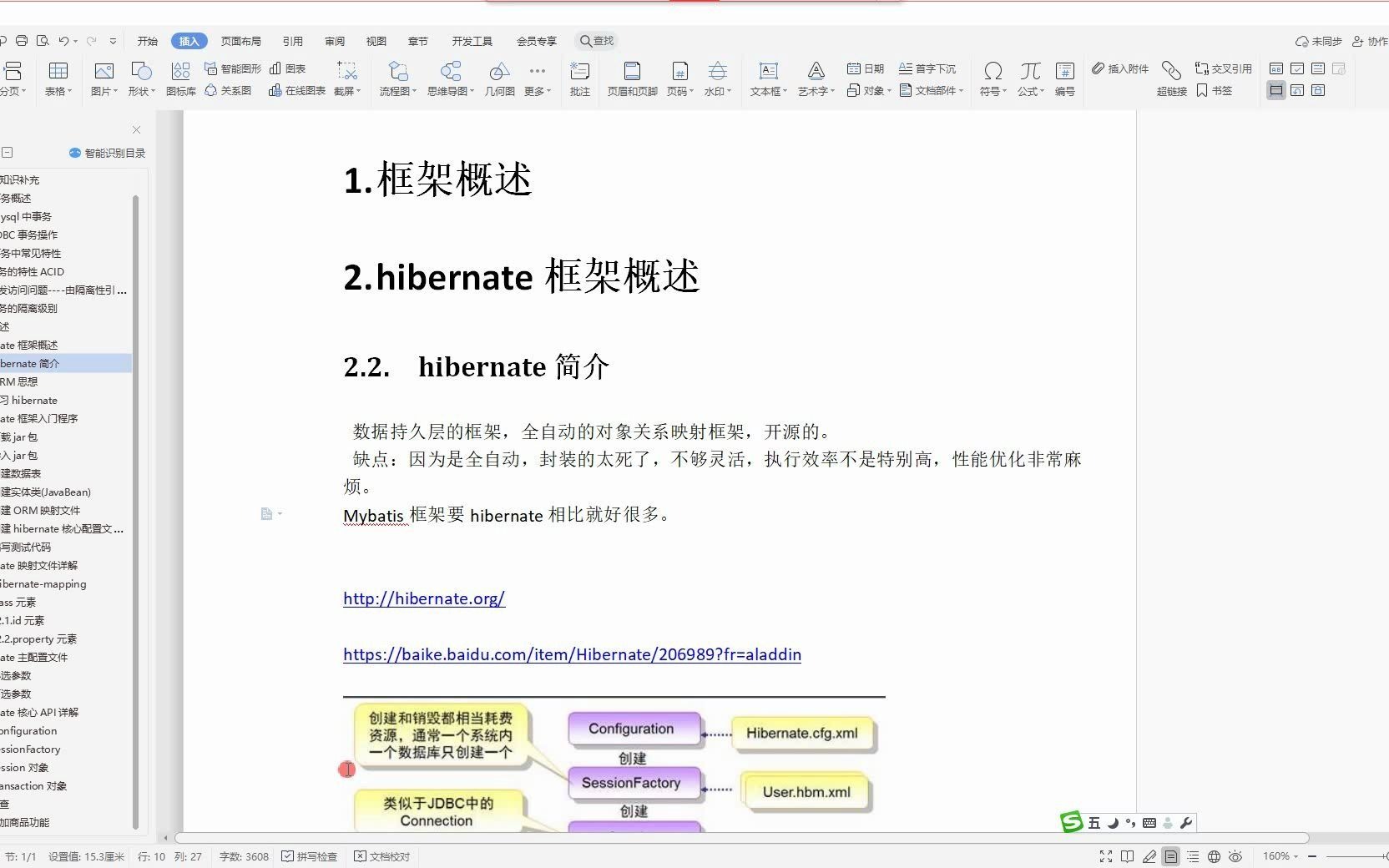
Task: Open the 图片 picture insert tool
Action: (x=104, y=79)
